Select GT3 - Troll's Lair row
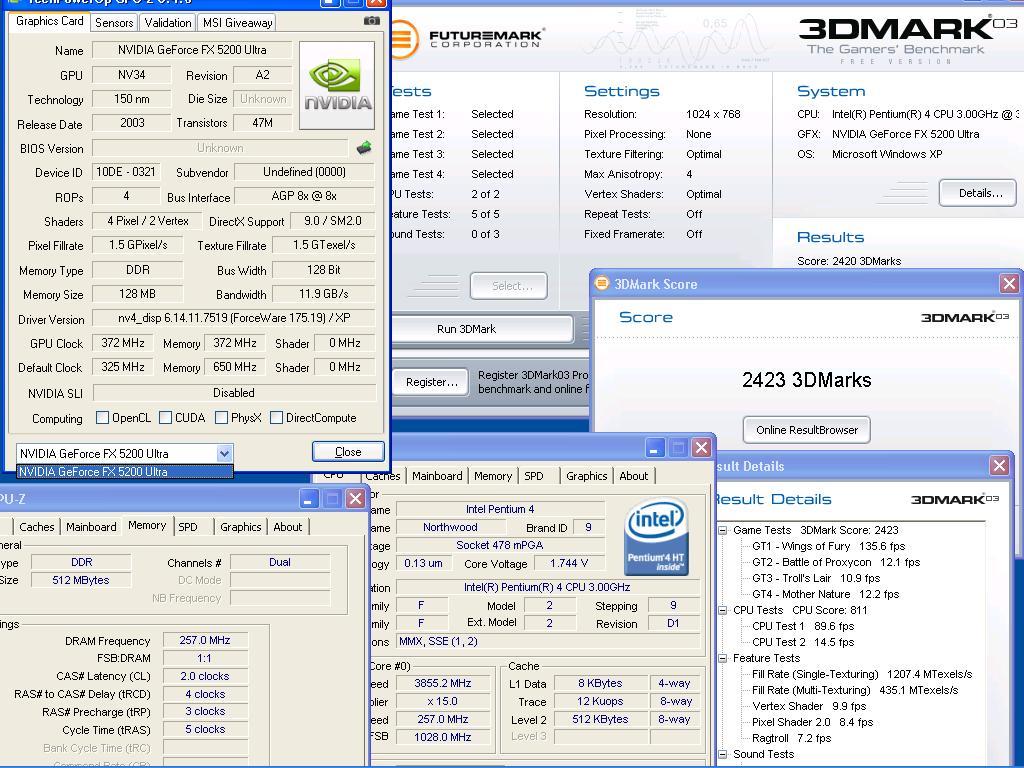 (x=816, y=578)
